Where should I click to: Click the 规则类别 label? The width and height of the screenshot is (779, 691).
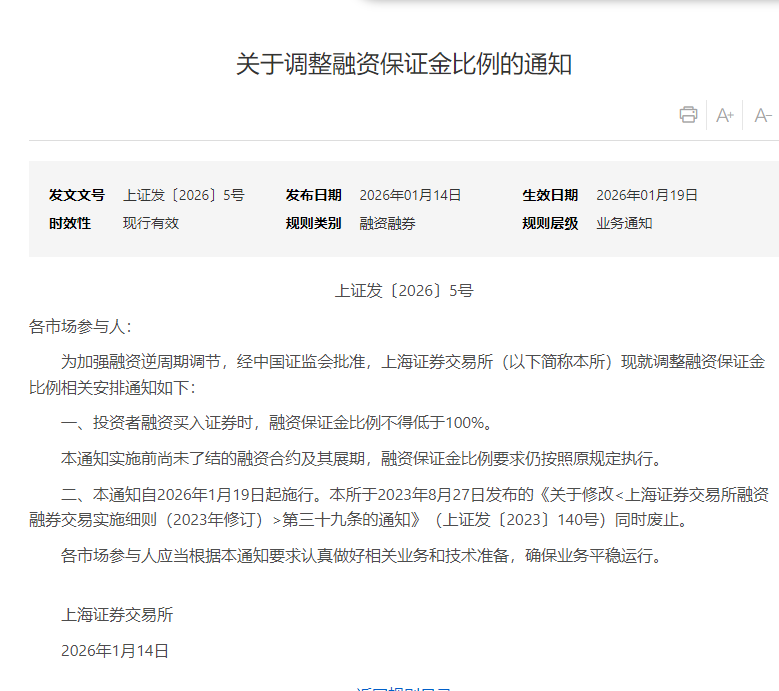pyautogui.click(x=313, y=224)
